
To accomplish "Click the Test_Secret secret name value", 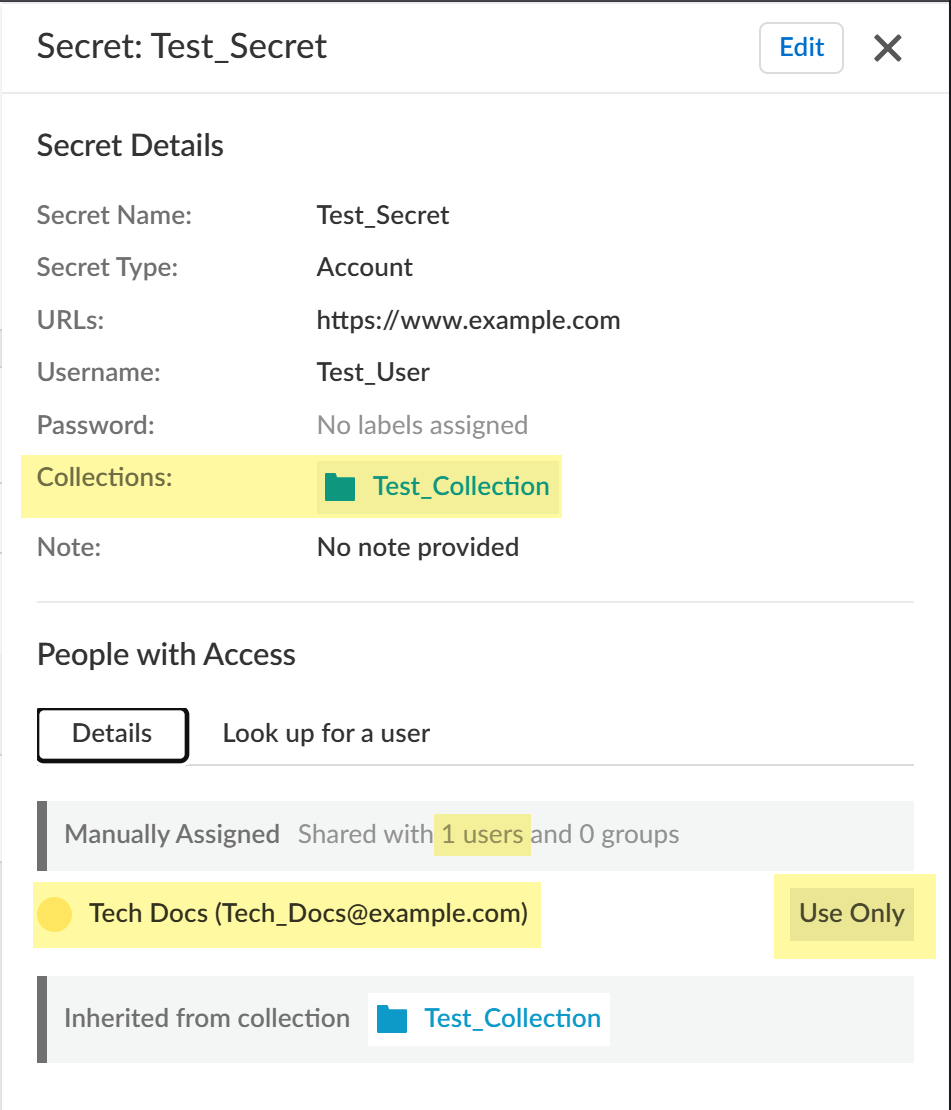I will tap(383, 216).
